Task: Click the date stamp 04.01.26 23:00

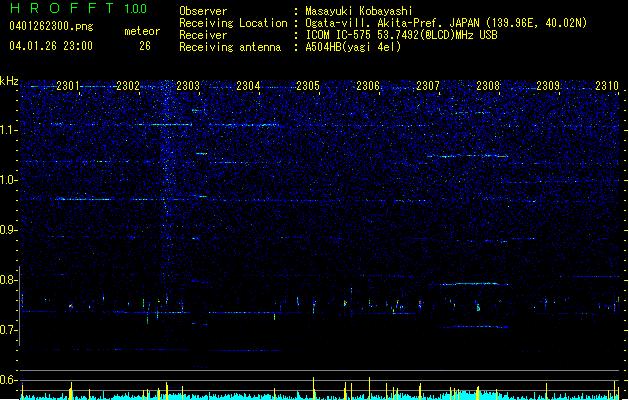Action: pos(51,46)
